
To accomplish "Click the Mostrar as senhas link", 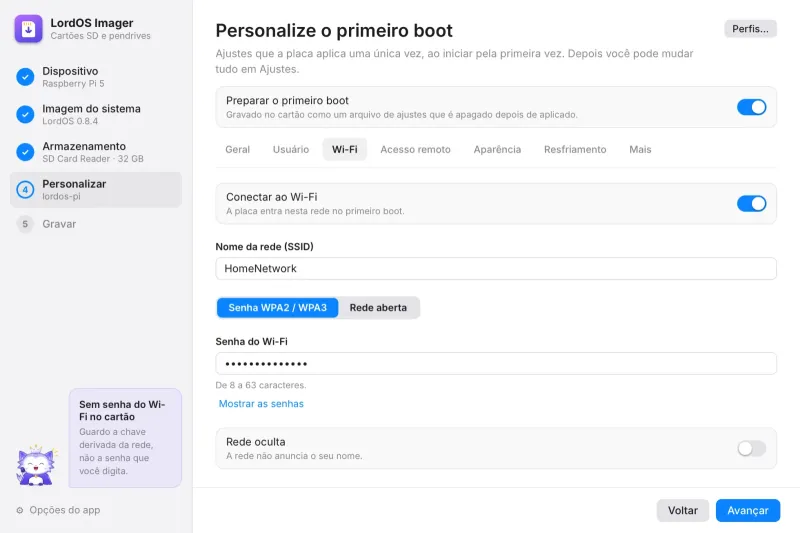I will [261, 403].
